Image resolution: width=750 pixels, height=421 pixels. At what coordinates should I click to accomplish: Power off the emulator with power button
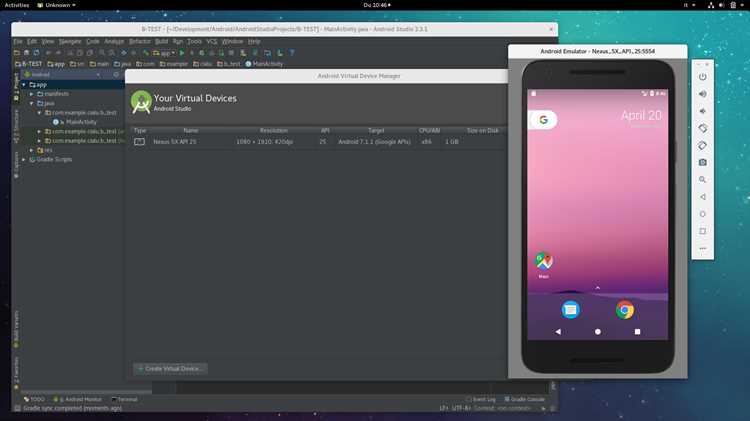702,77
